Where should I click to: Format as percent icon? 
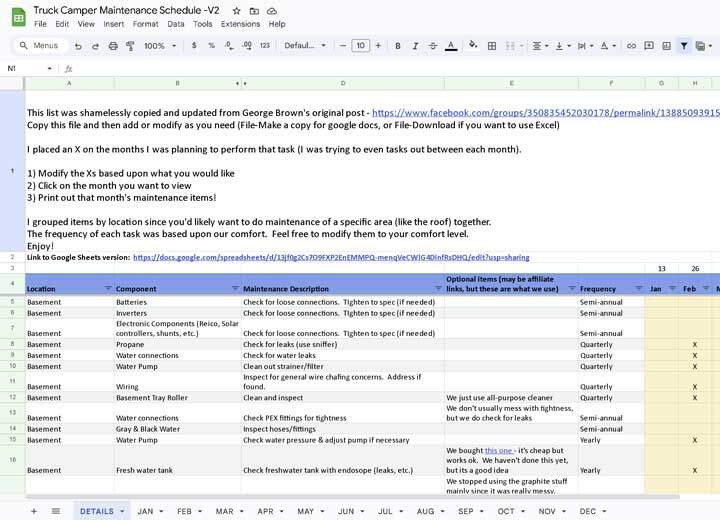212,45
